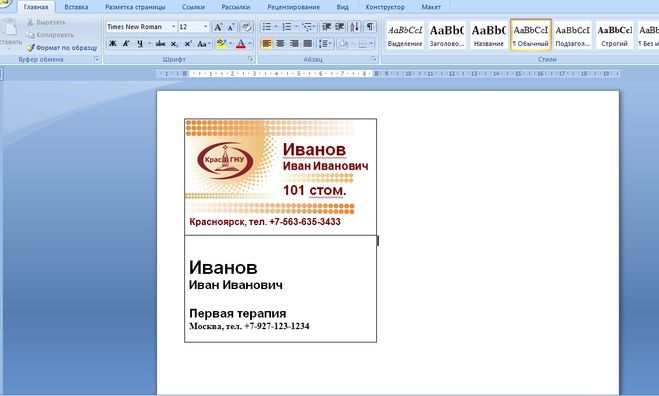Screen dimensions: 659x396
Task: Open the font name dropdown arrow
Action: coord(173,27)
